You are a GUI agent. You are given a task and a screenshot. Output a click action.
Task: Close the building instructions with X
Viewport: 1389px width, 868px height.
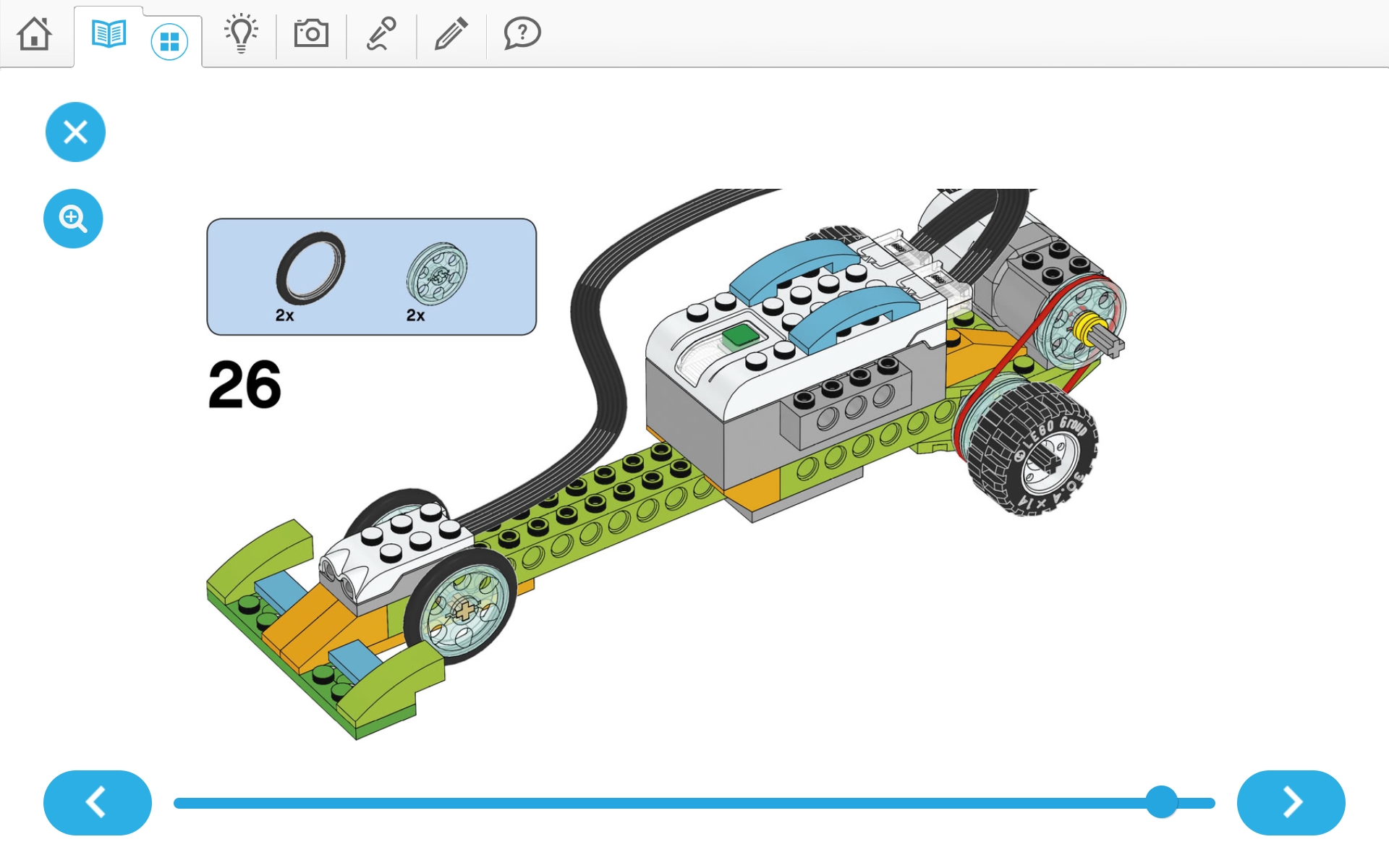click(75, 132)
